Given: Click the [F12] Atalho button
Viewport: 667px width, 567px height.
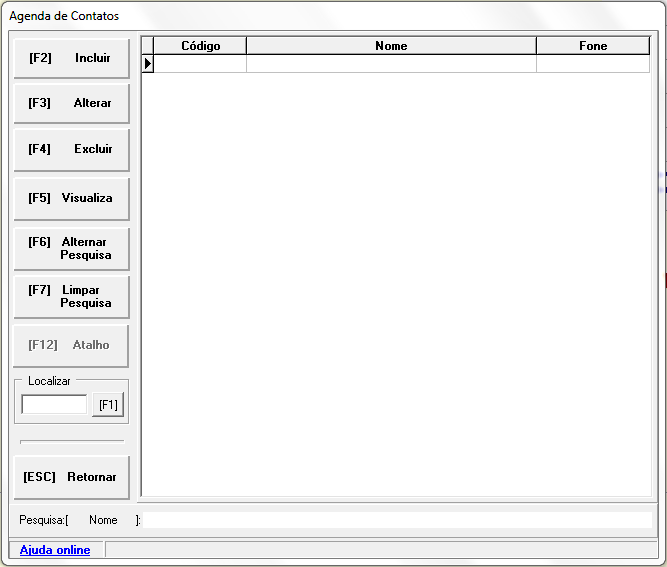Looking at the screenshot, I should click(x=71, y=345).
